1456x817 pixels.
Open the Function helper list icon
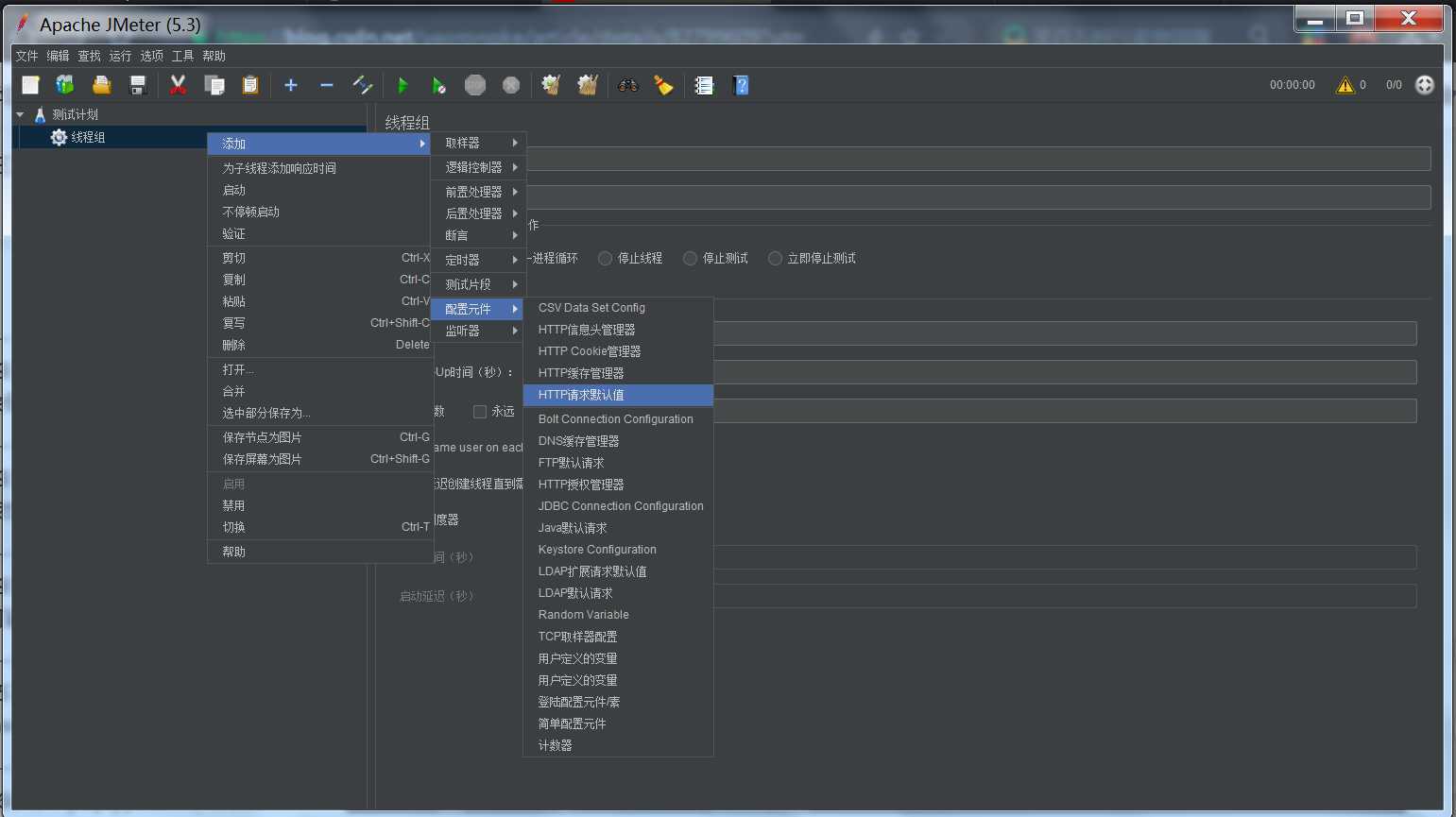[x=704, y=85]
